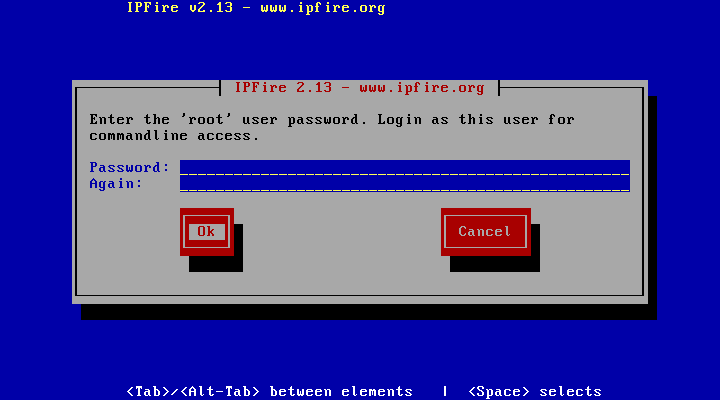Click the dialog's black drop shadow along the bottom

pos(369,312)
